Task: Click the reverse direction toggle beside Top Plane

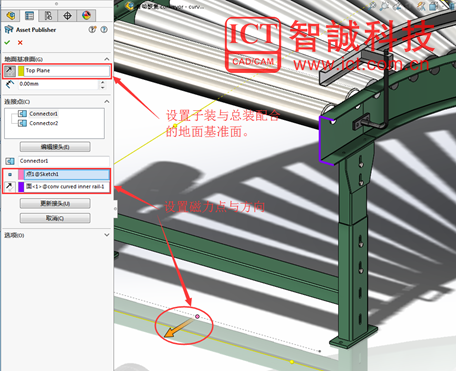Action: pyautogui.click(x=10, y=71)
